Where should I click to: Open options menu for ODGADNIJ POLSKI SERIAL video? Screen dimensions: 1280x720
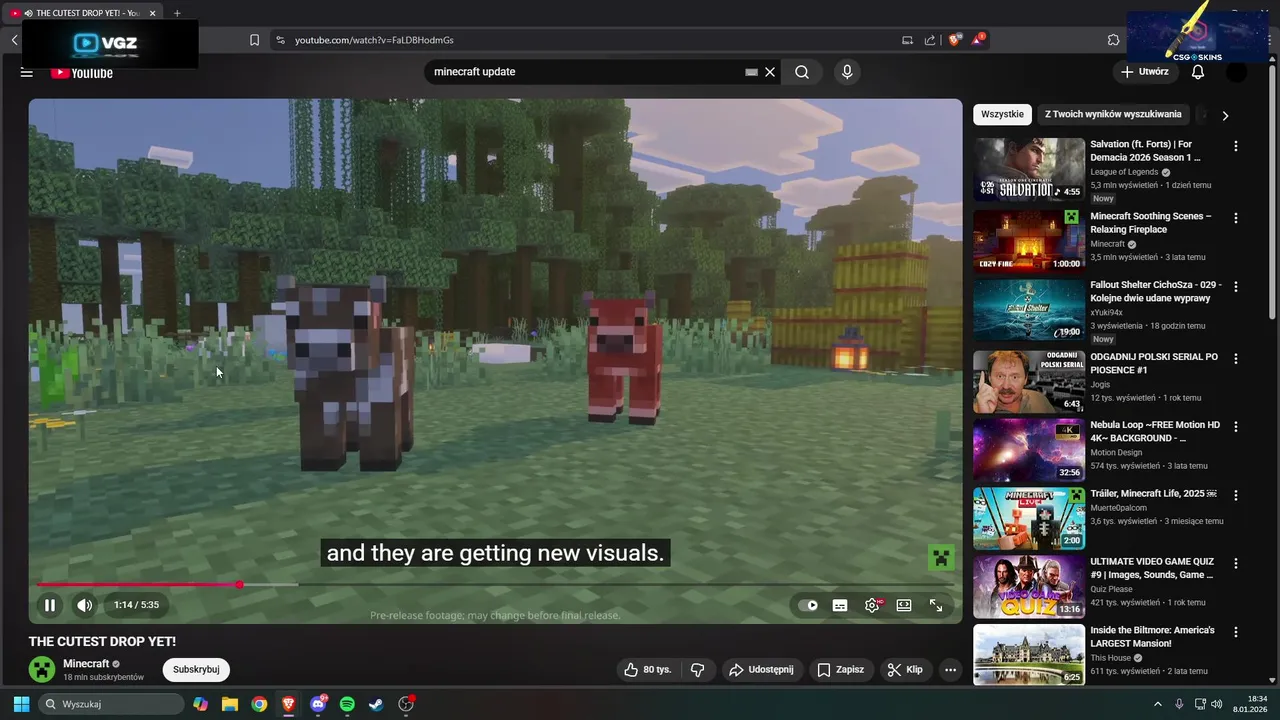coord(1236,358)
